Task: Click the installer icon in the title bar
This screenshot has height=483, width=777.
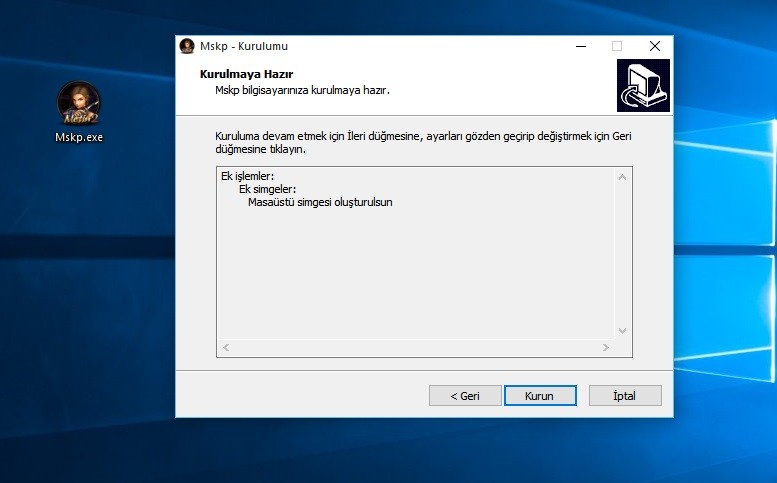Action: 187,46
